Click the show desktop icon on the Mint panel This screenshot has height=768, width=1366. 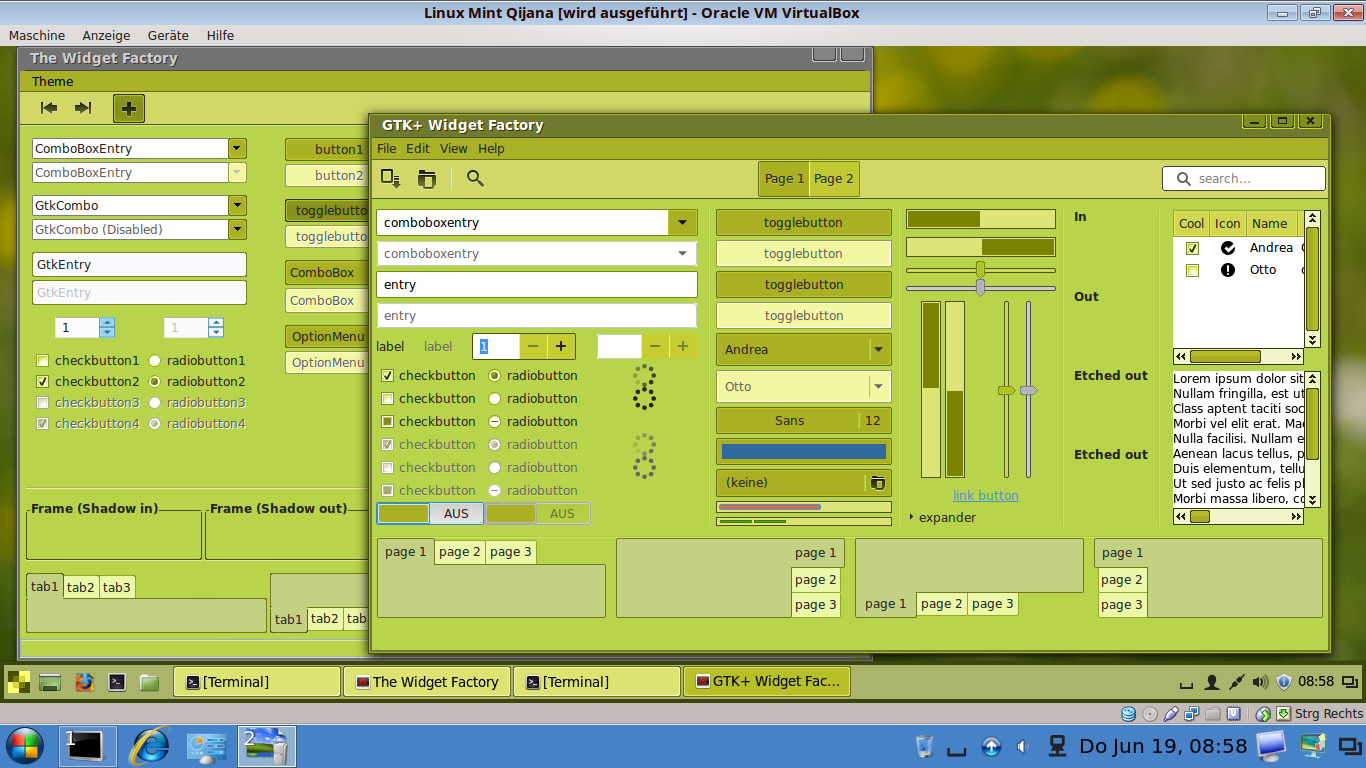pyautogui.click(x=50, y=682)
